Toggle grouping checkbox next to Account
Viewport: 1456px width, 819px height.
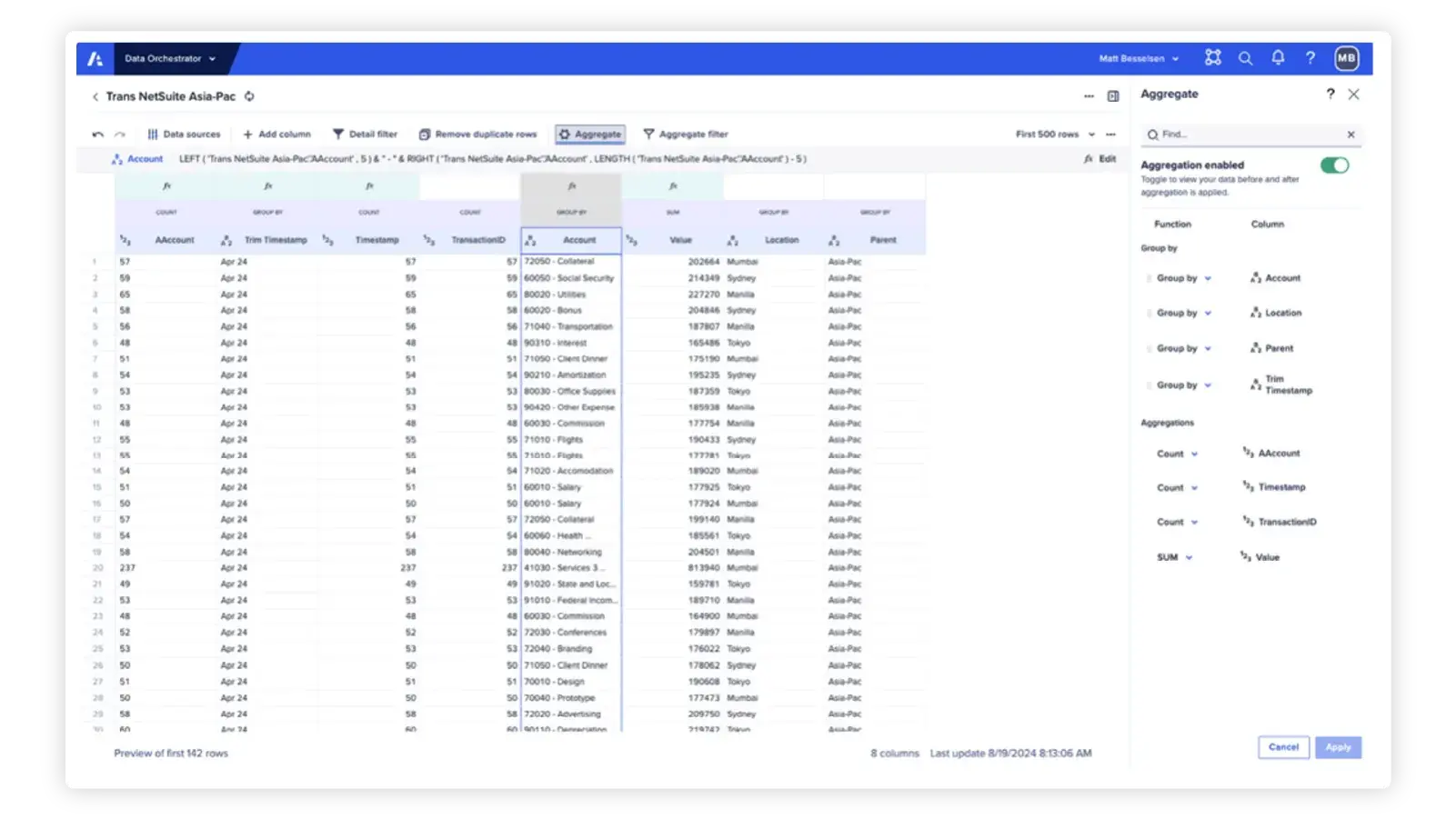[1150, 277]
